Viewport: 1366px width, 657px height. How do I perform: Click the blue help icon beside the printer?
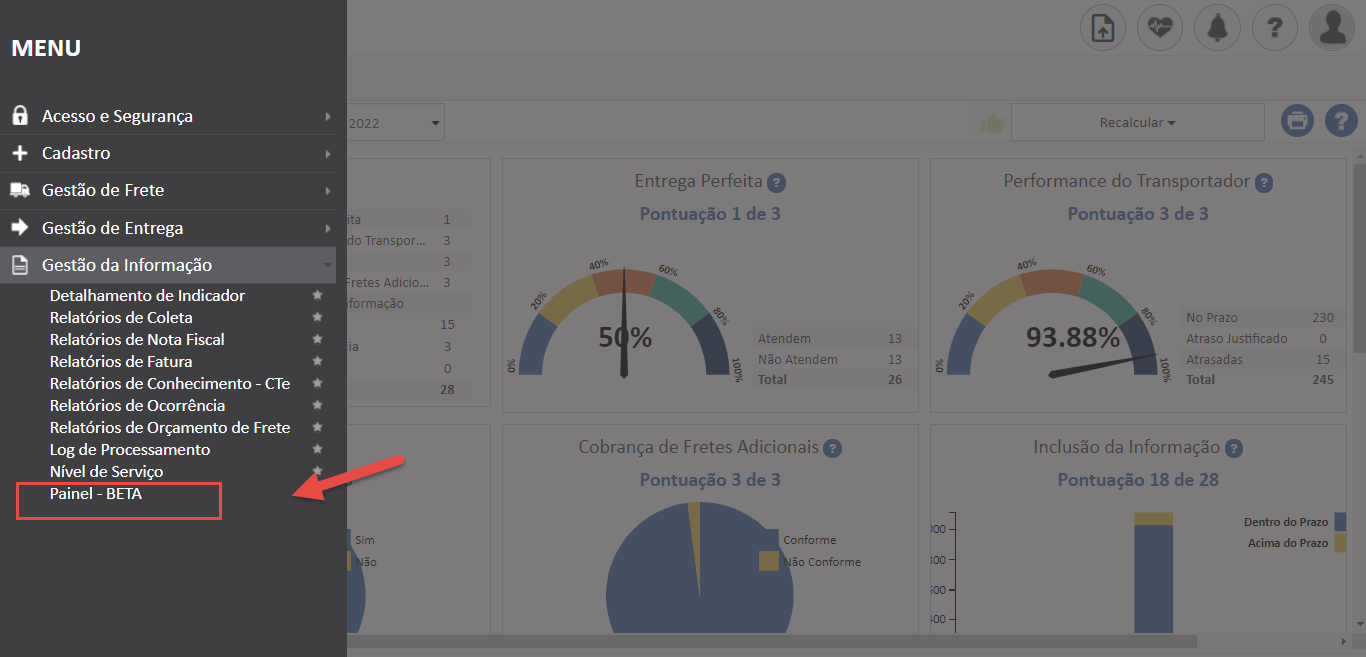1341,121
